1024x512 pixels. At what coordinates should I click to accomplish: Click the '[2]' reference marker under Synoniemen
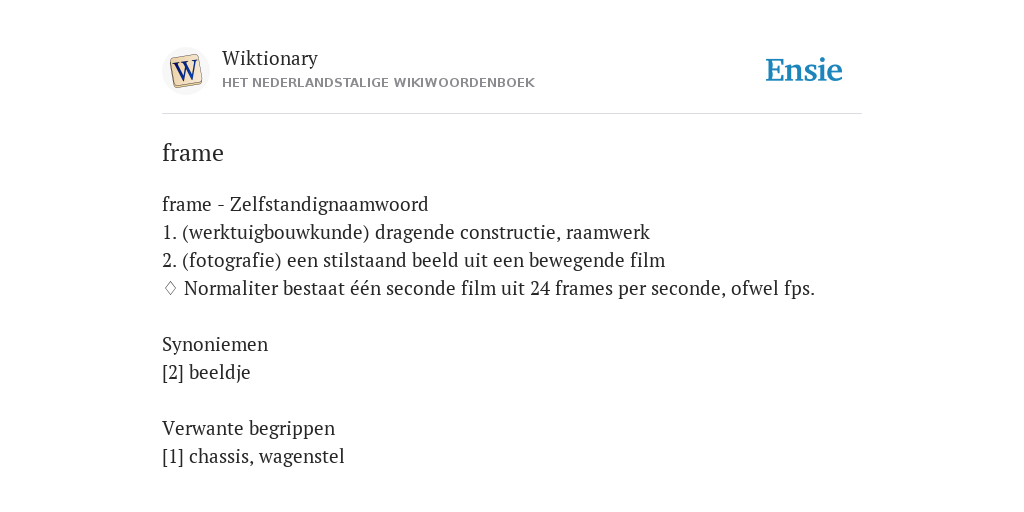(172, 373)
